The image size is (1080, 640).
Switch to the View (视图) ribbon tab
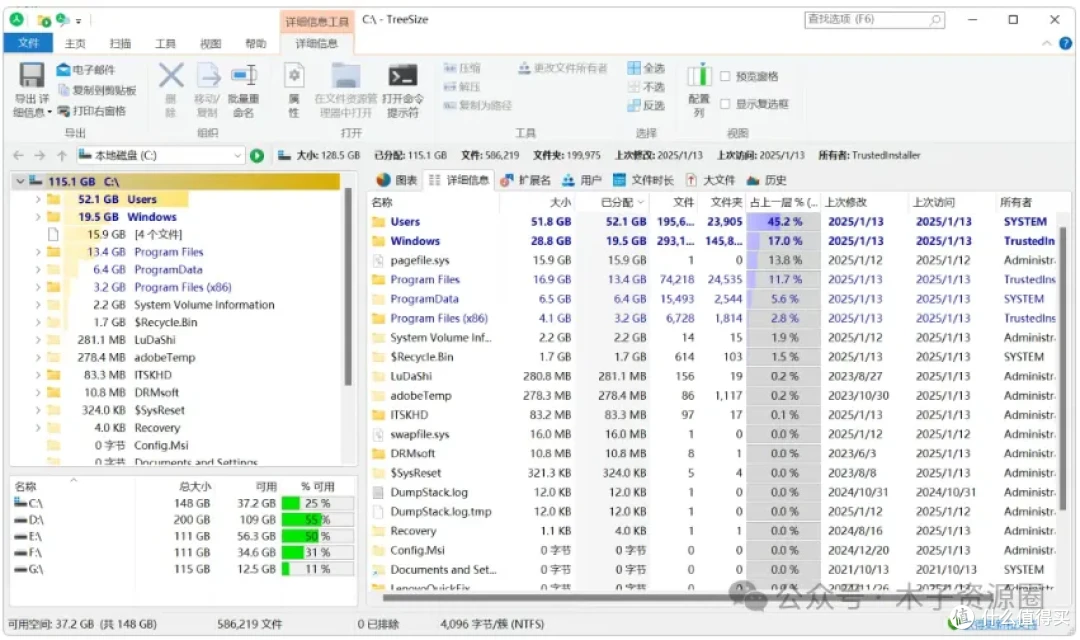(210, 43)
